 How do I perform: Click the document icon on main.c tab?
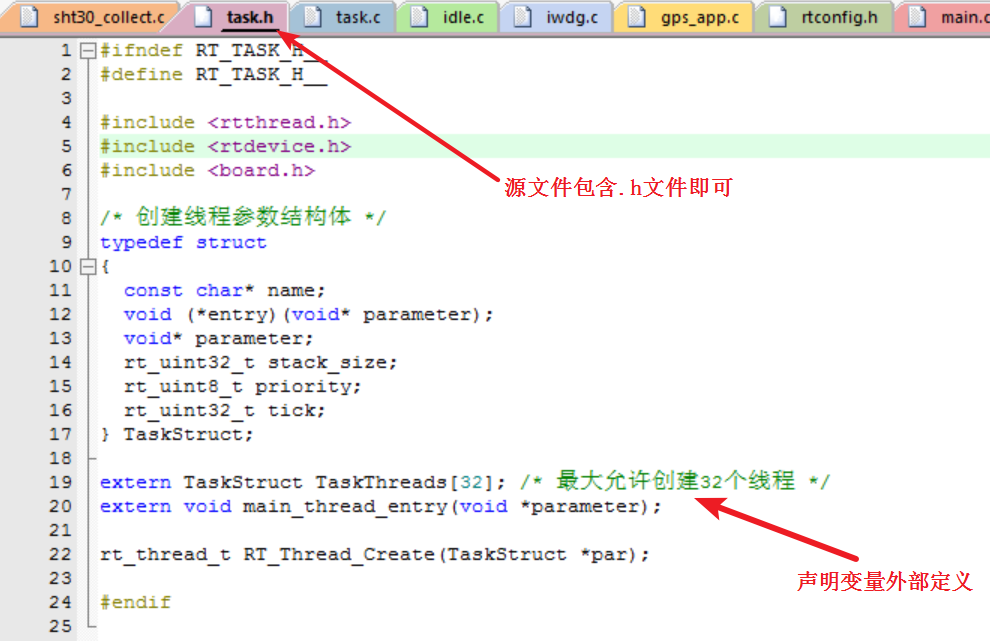[916, 16]
